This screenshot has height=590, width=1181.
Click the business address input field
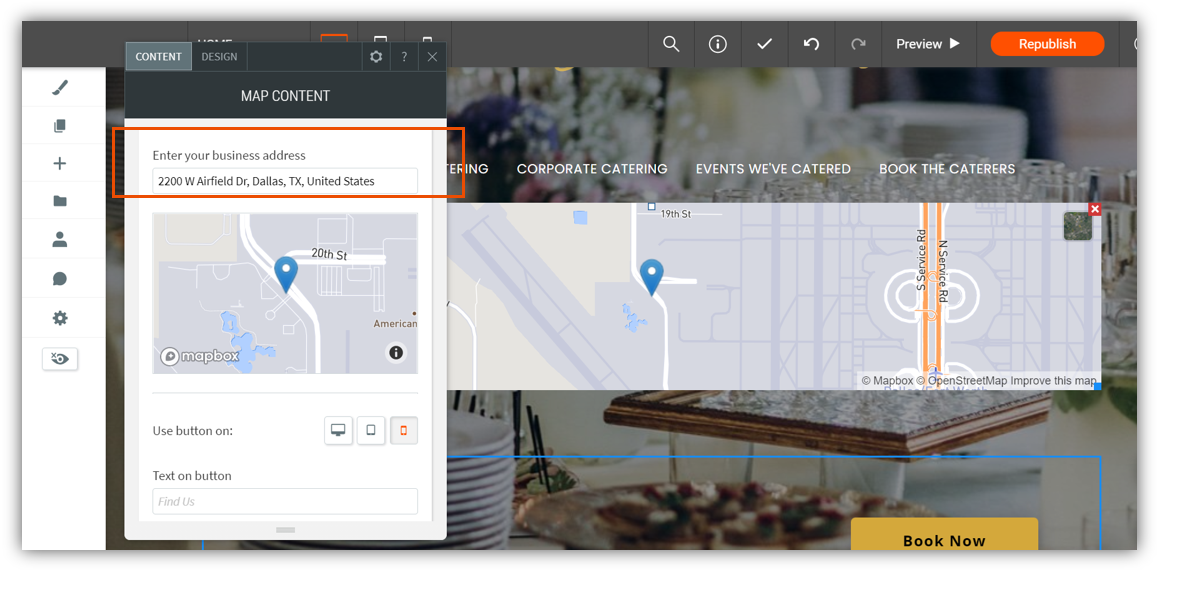pyautogui.click(x=285, y=181)
